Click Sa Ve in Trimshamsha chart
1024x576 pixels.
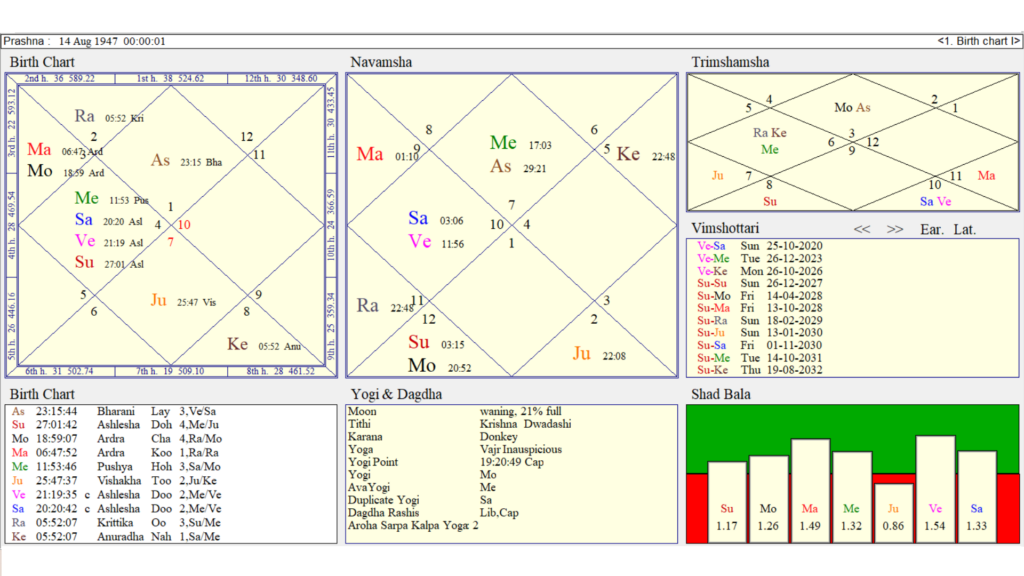(x=935, y=201)
